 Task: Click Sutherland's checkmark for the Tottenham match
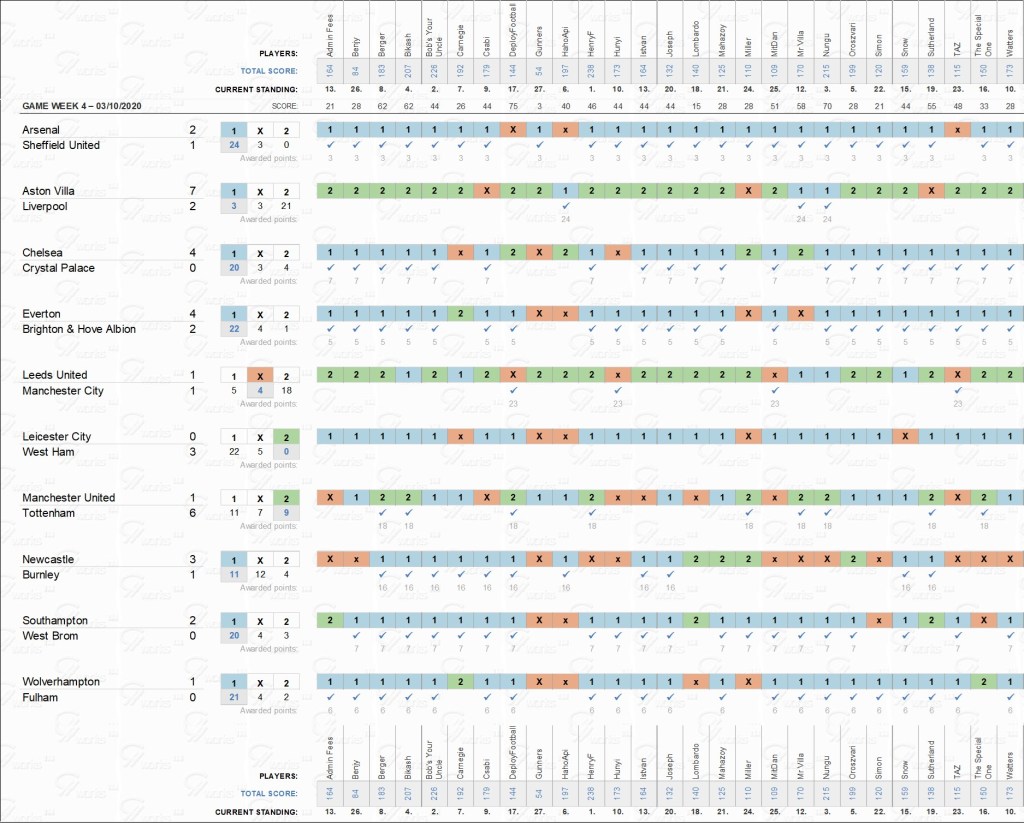pyautogui.click(x=931, y=513)
